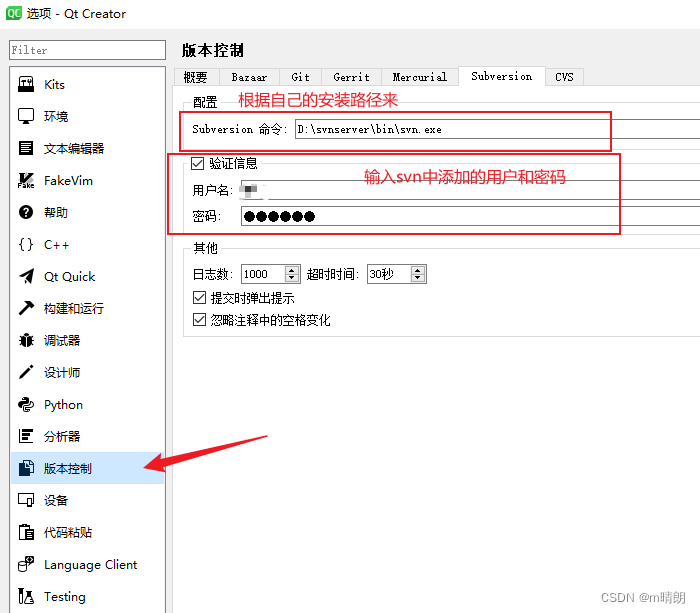The width and height of the screenshot is (700, 613).
Task: Open the 文本编辑器 category label
Action: click(74, 149)
